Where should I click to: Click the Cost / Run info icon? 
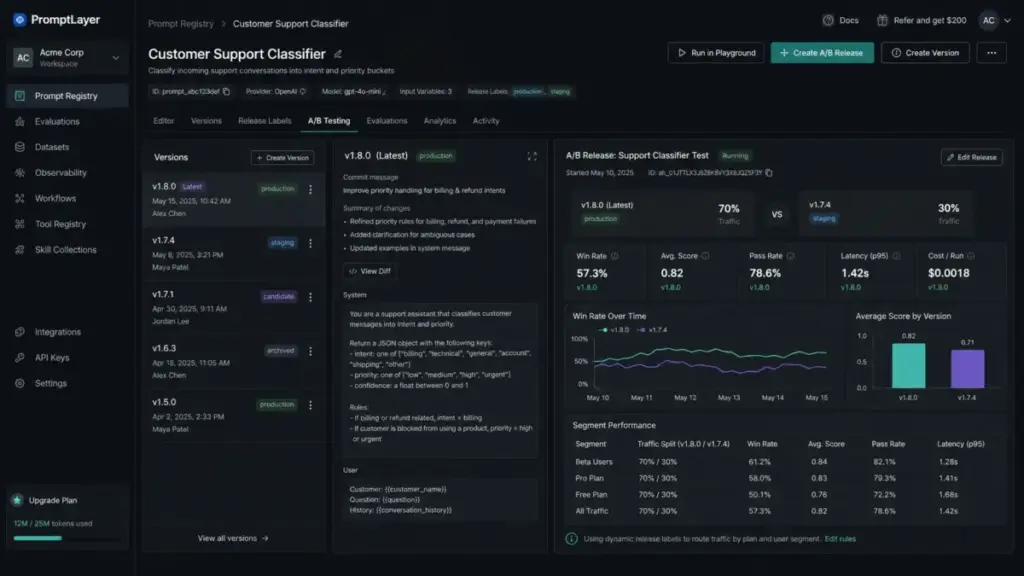[971, 256]
